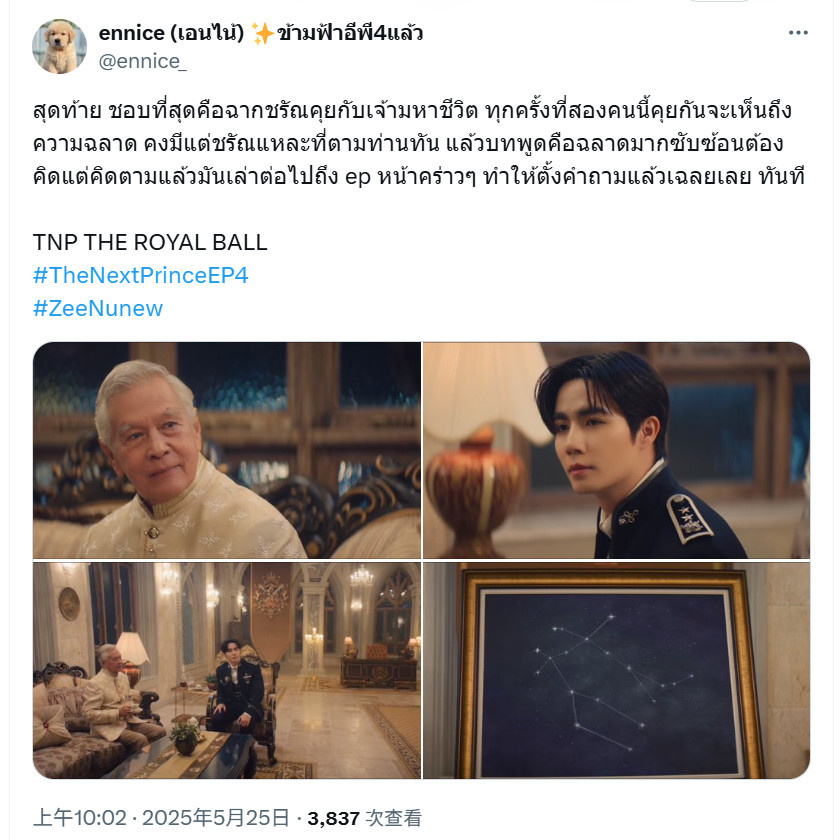840x840 pixels.
Task: Click the TNP THE ROYAL BALL text line
Action: (150, 243)
